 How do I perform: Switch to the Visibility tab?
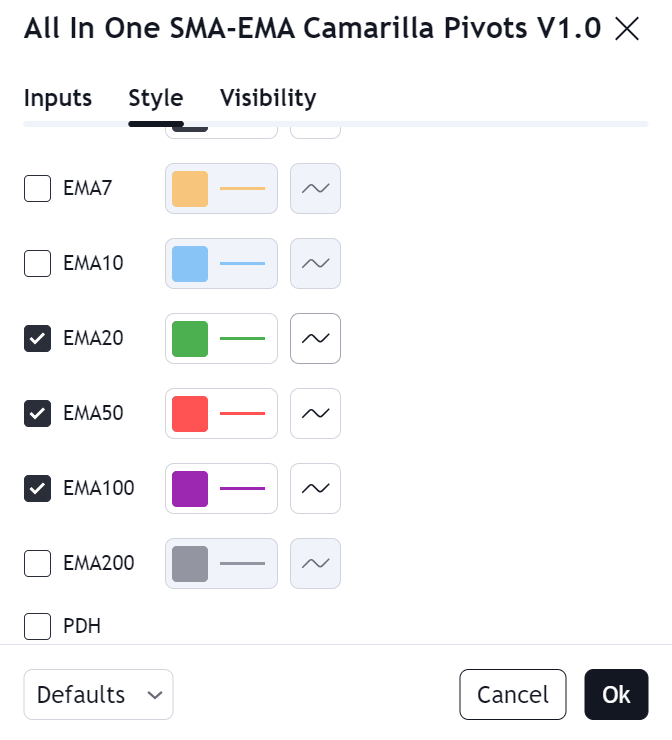(268, 98)
